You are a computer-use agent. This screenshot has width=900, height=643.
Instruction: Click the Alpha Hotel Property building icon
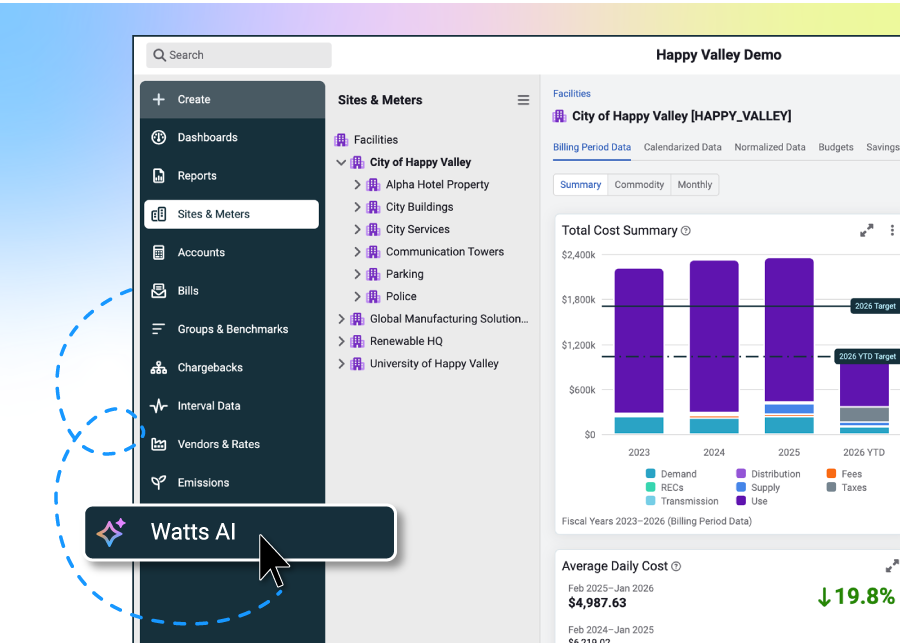pyautogui.click(x=374, y=184)
